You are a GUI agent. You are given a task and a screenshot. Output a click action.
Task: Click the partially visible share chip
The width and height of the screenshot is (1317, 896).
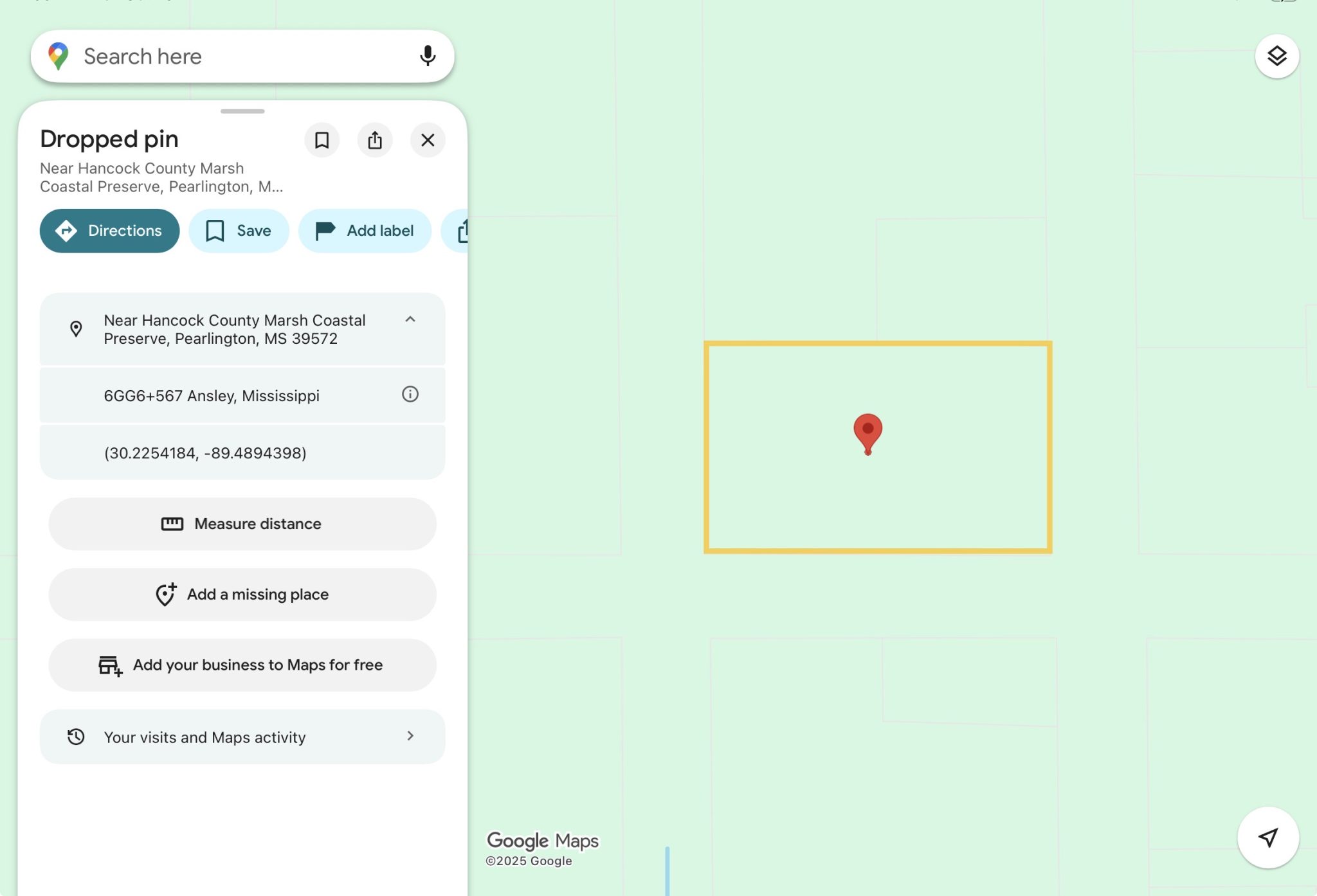[x=459, y=231]
